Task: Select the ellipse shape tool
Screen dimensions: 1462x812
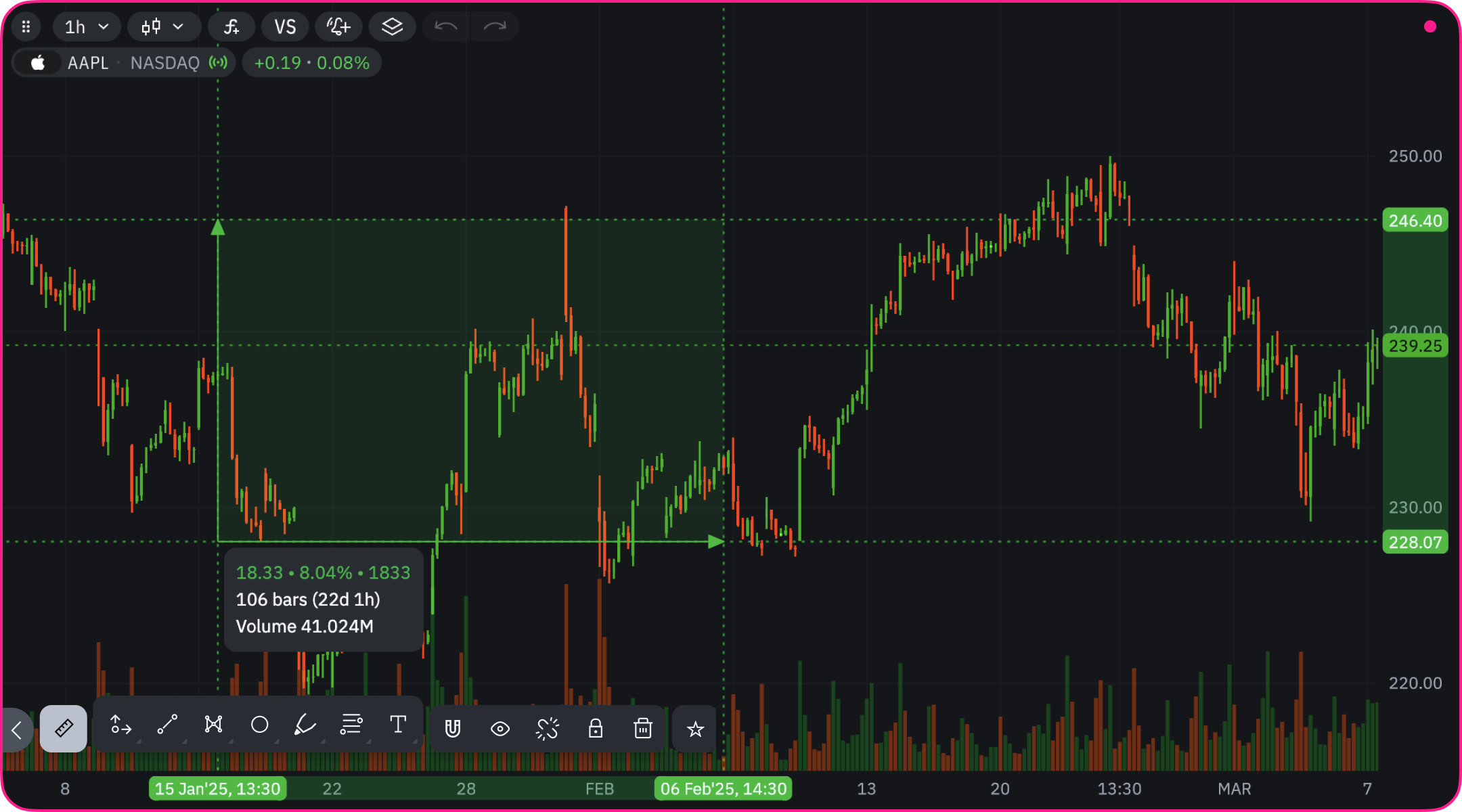Action: coord(259,725)
